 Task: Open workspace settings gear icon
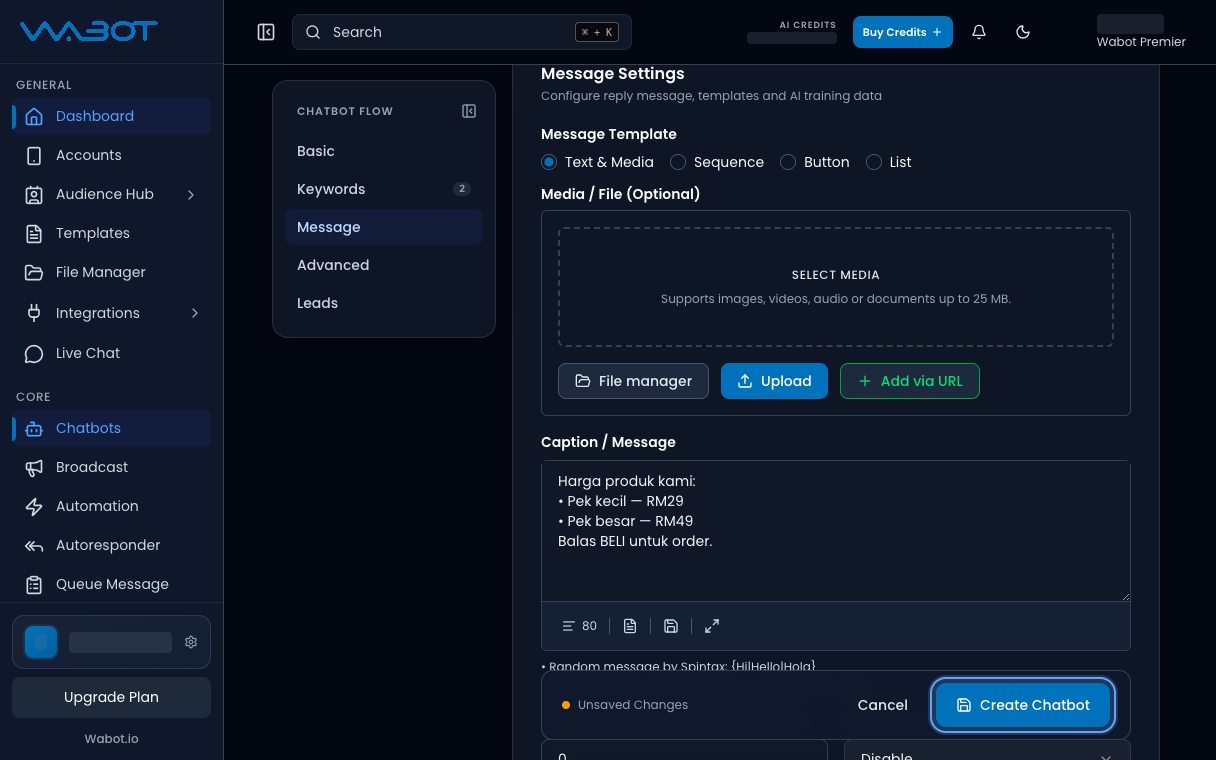(x=191, y=642)
